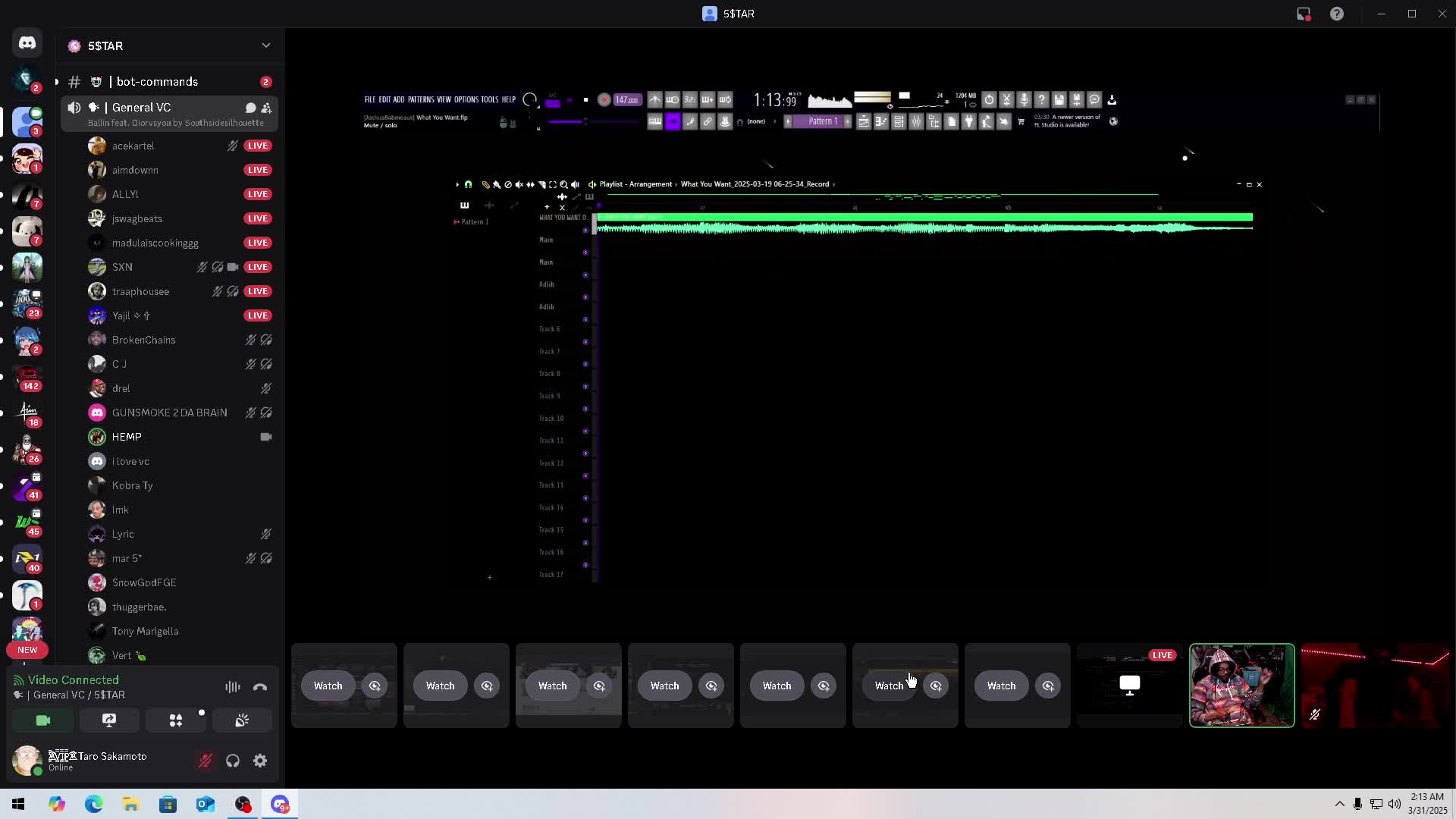Viewport: 1456px width, 819px height.
Task: Click FL Studio save project disk icon
Action: pyautogui.click(x=1059, y=99)
